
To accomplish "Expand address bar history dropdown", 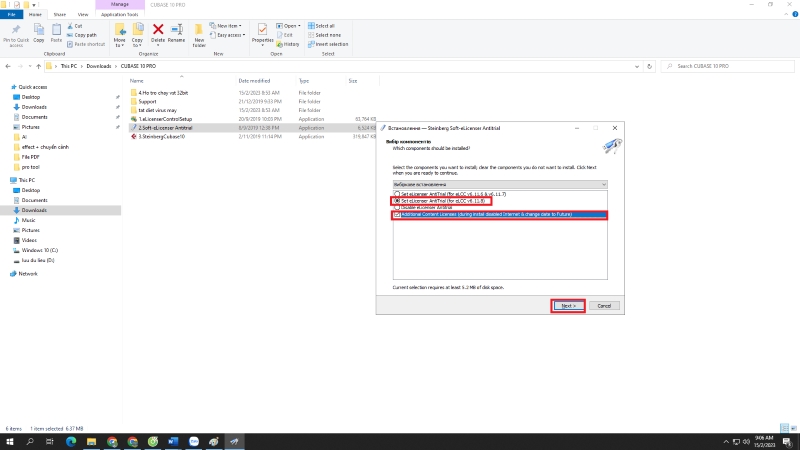I will click(x=637, y=66).
